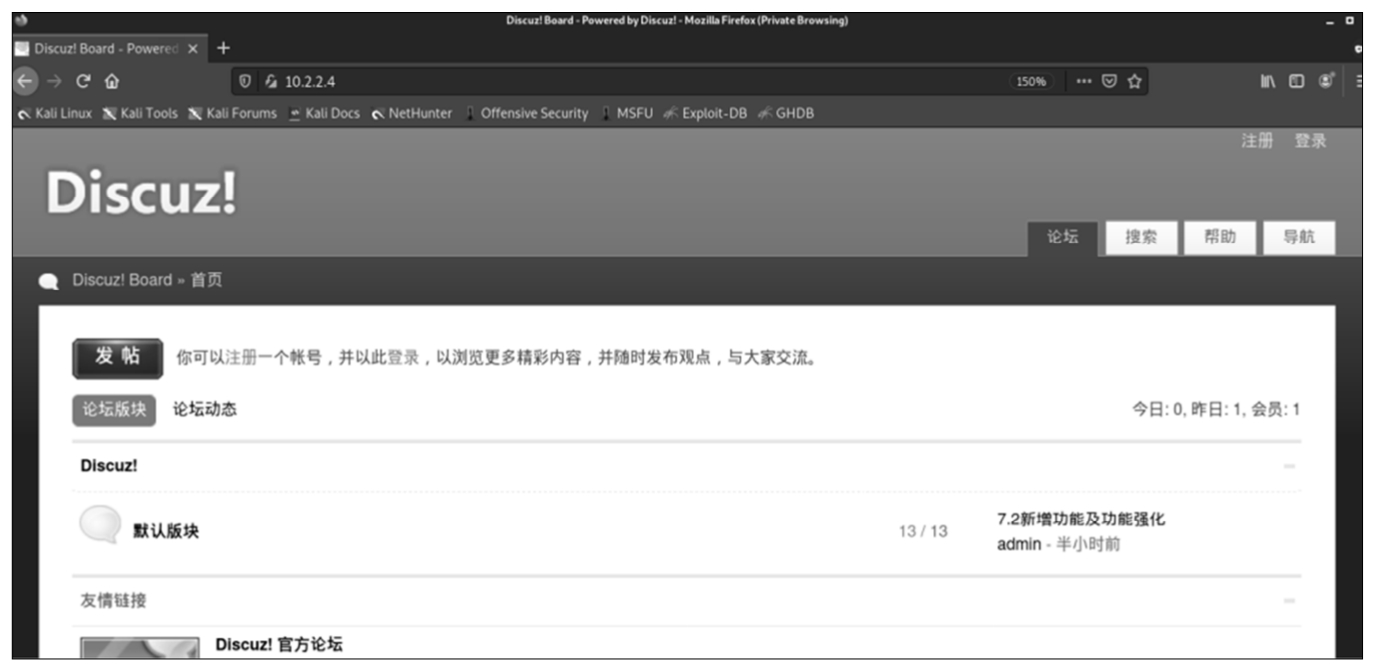Open the 帮助 navigation tab
The height and width of the screenshot is (671, 1377).
click(1219, 238)
